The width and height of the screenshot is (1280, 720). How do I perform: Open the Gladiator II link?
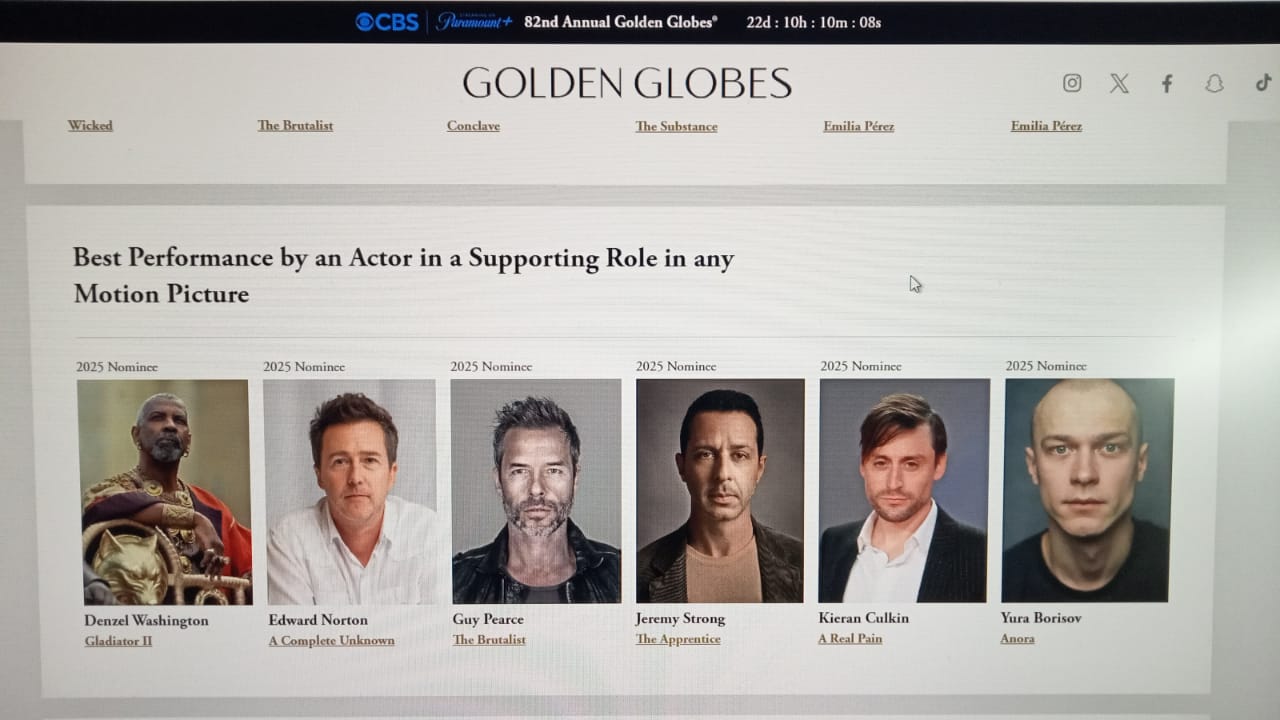click(x=118, y=641)
